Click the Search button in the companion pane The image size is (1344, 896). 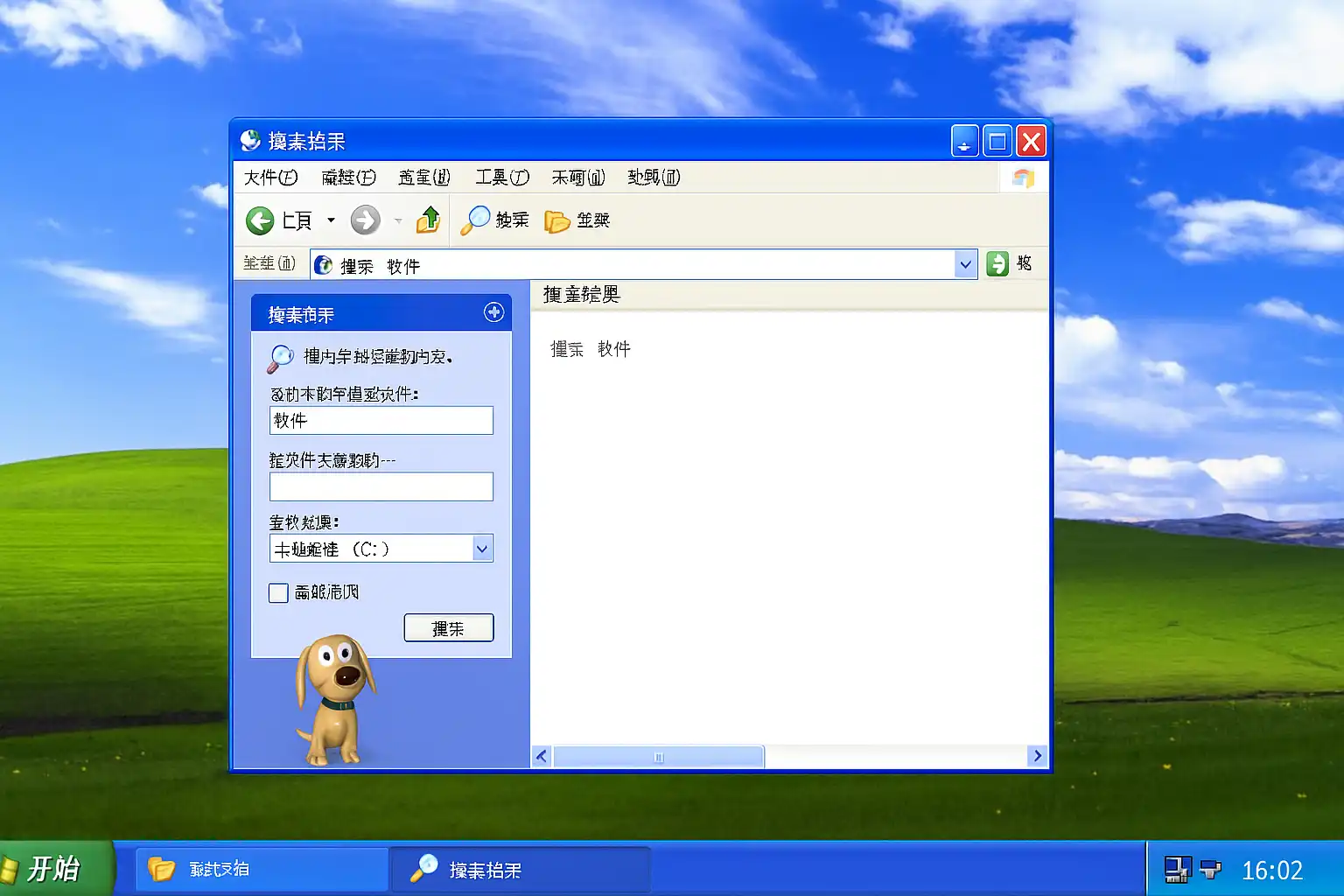(x=449, y=628)
